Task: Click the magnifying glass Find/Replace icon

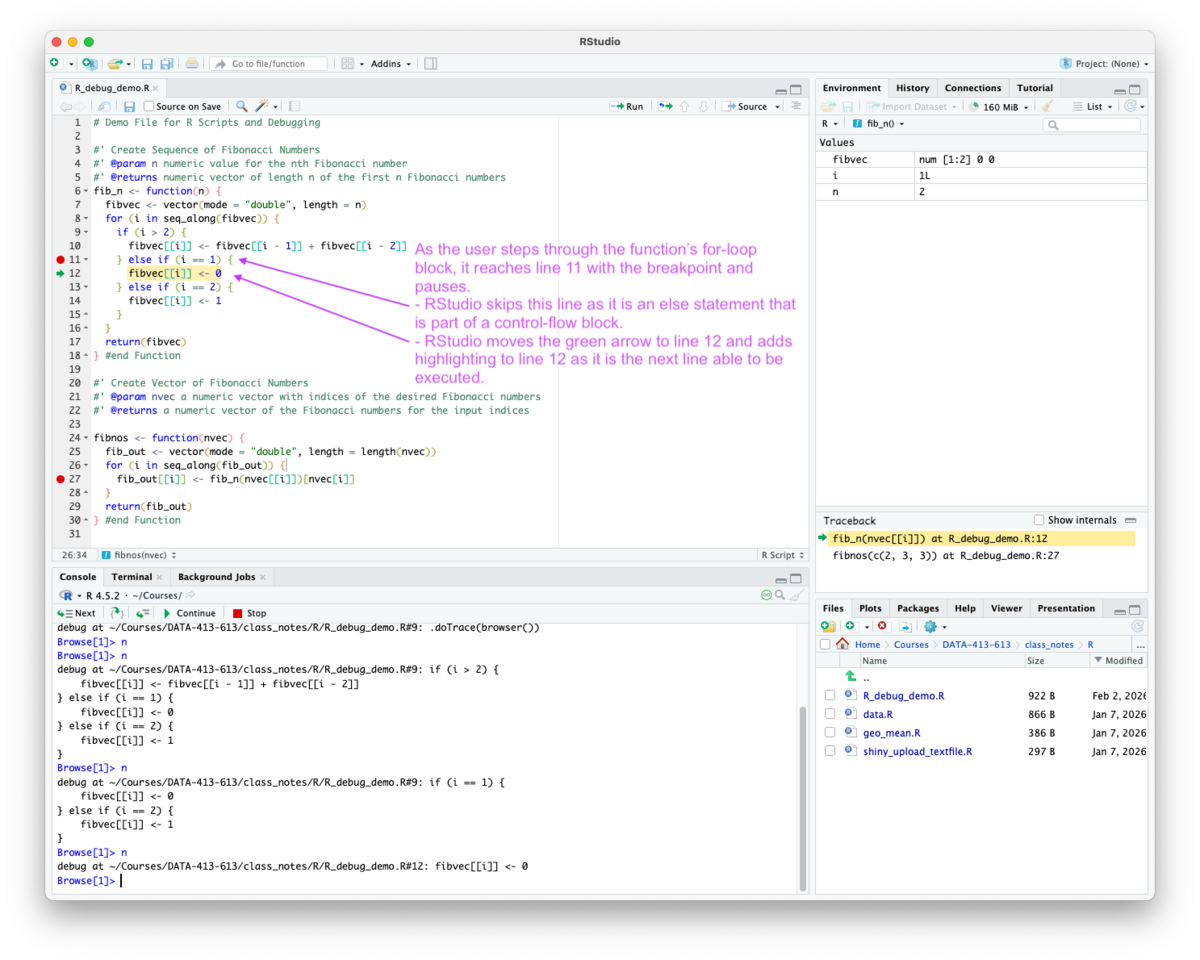Action: tap(241, 105)
